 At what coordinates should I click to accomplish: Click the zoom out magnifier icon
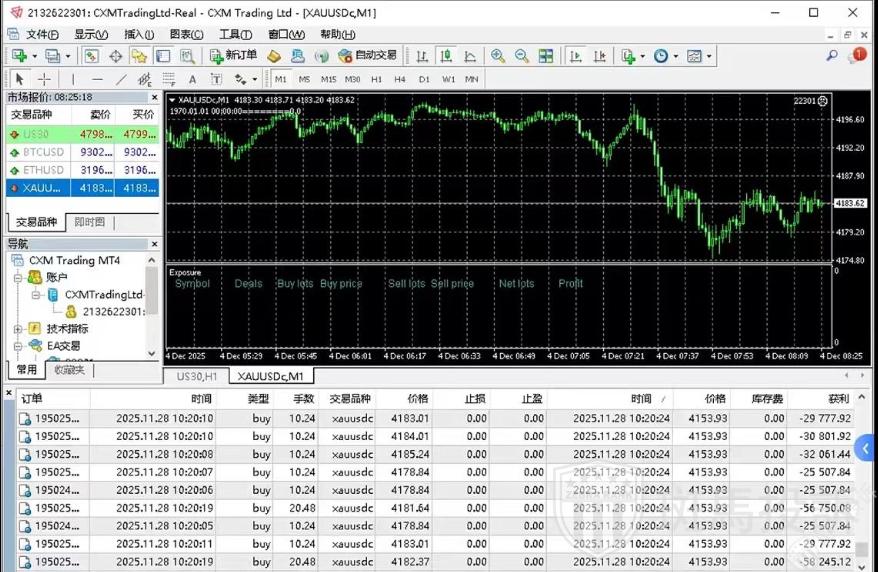[x=520, y=56]
